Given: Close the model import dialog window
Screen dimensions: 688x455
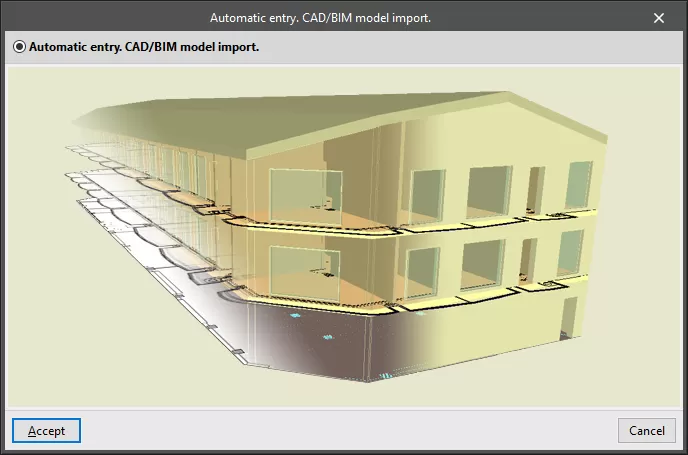Looking at the screenshot, I should (x=658, y=17).
